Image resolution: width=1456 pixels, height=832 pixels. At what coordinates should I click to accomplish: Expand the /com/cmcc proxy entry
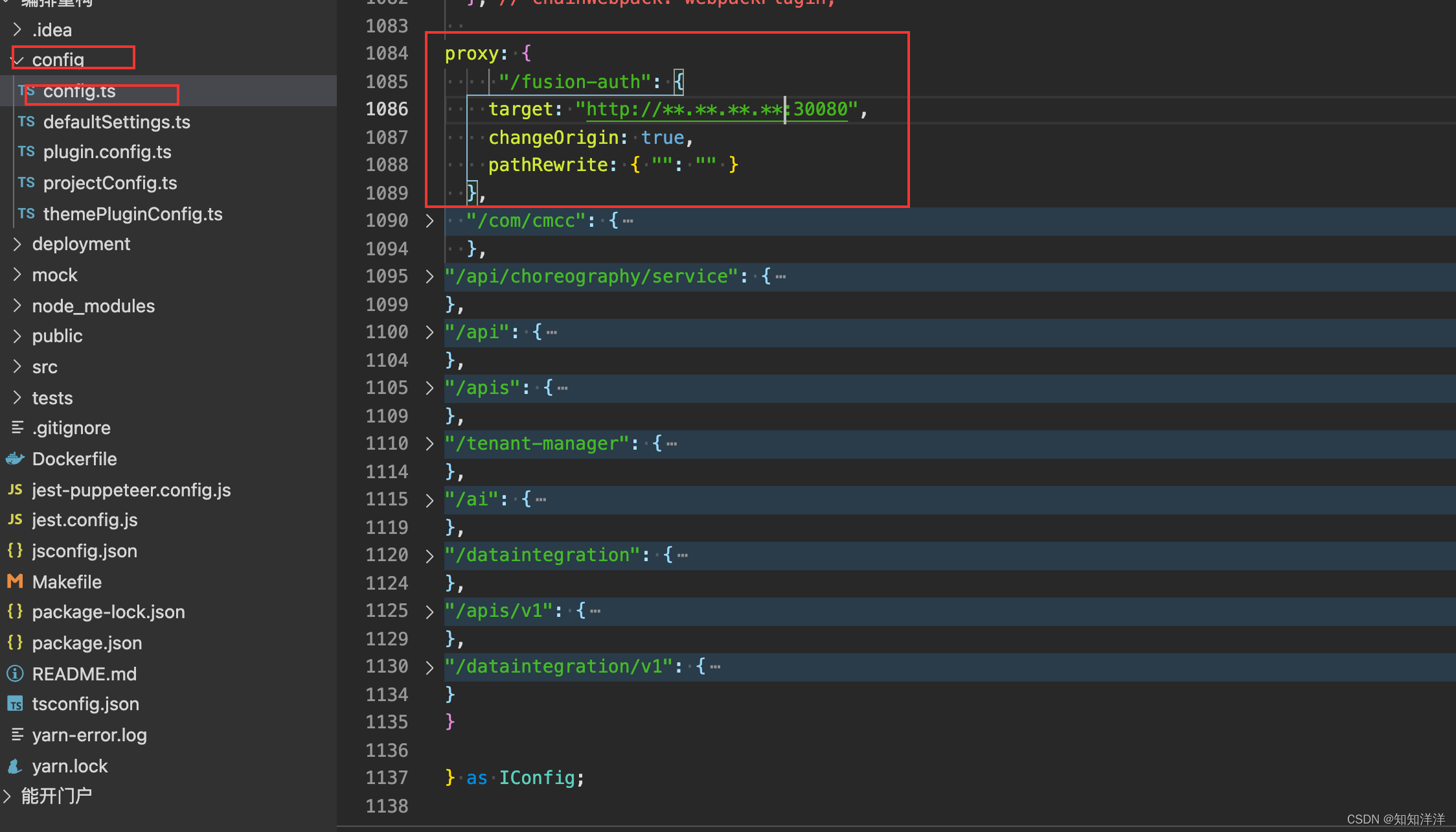click(x=428, y=220)
